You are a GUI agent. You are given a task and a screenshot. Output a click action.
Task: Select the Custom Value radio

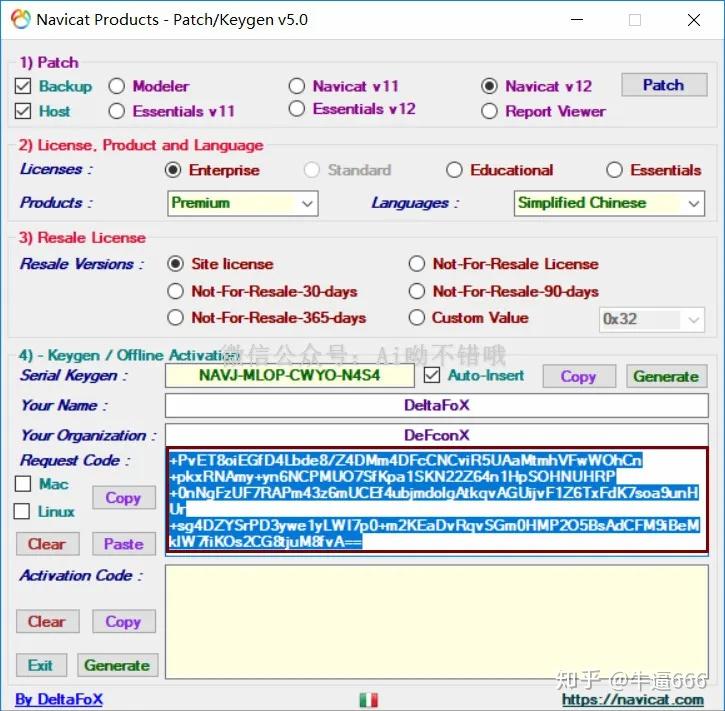(x=417, y=318)
